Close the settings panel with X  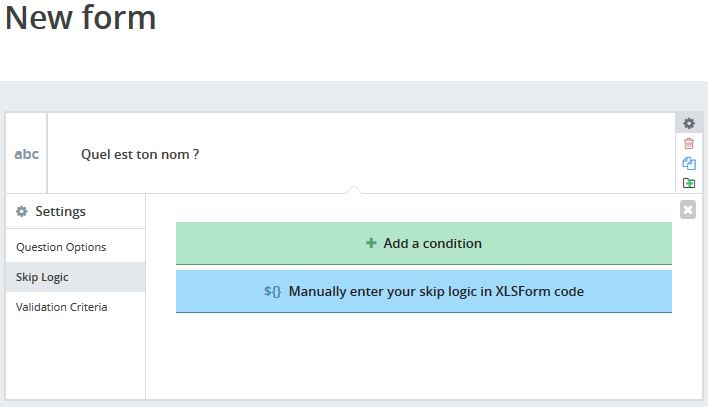click(x=688, y=210)
